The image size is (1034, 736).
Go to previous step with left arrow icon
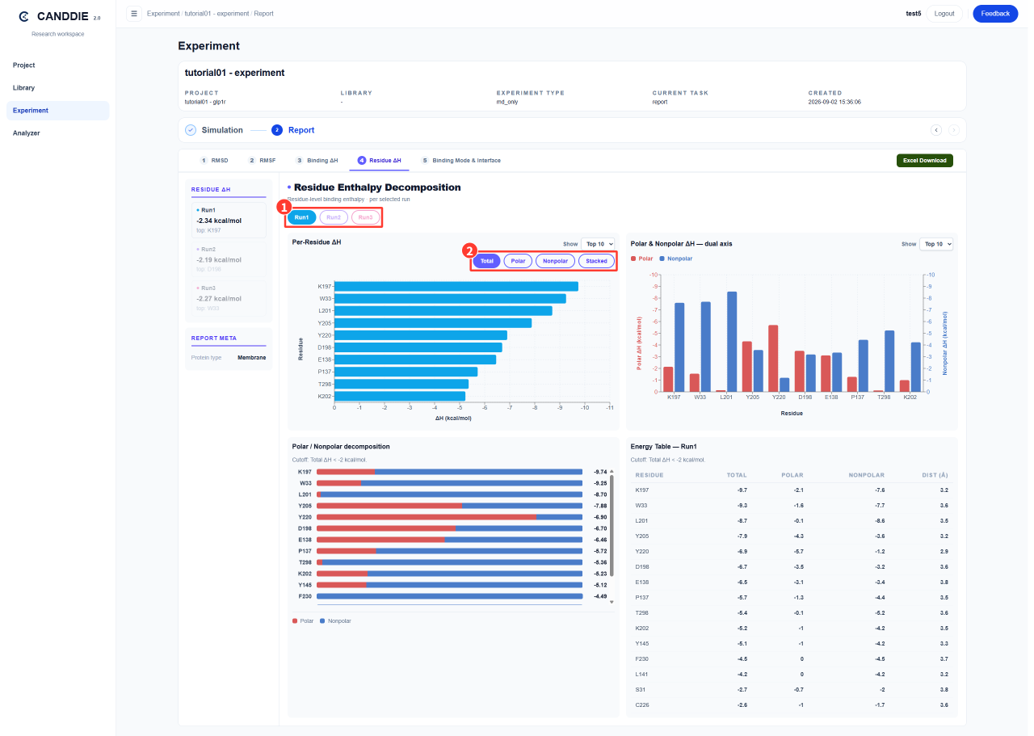point(936,130)
